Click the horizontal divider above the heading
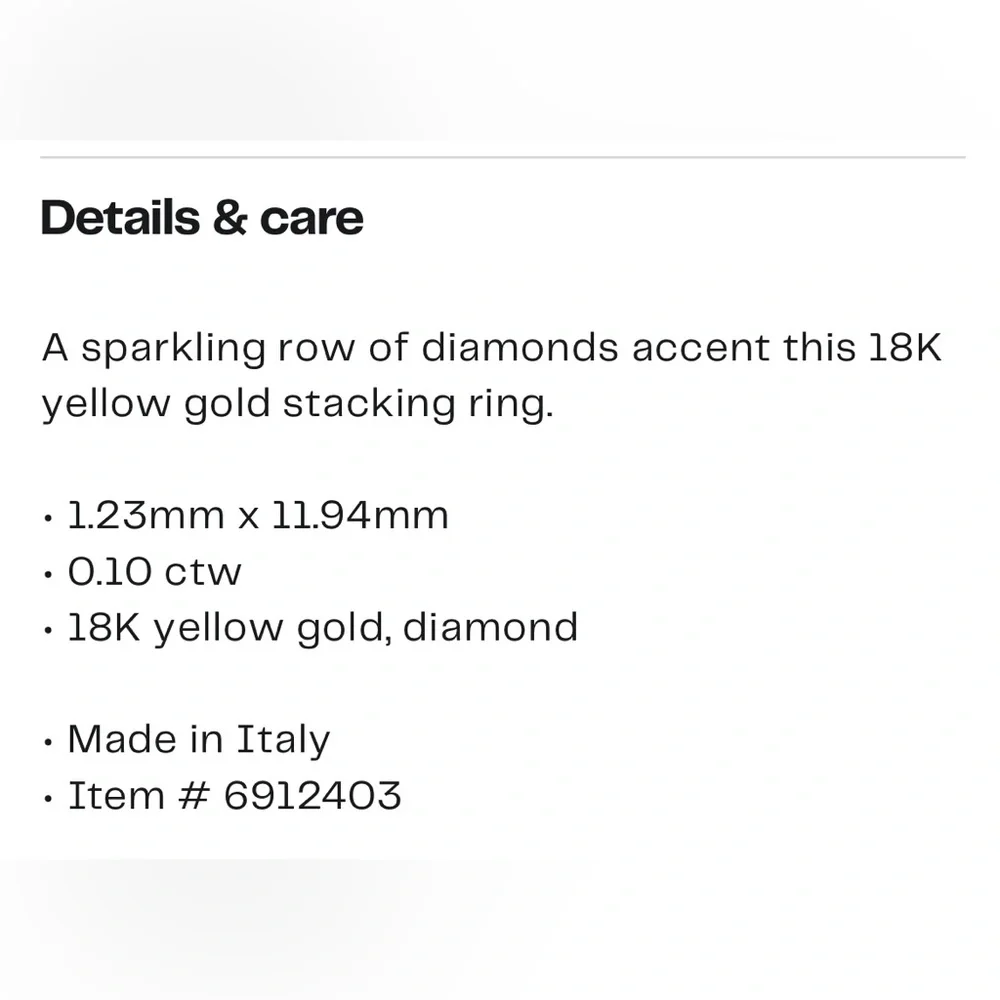 502,157
